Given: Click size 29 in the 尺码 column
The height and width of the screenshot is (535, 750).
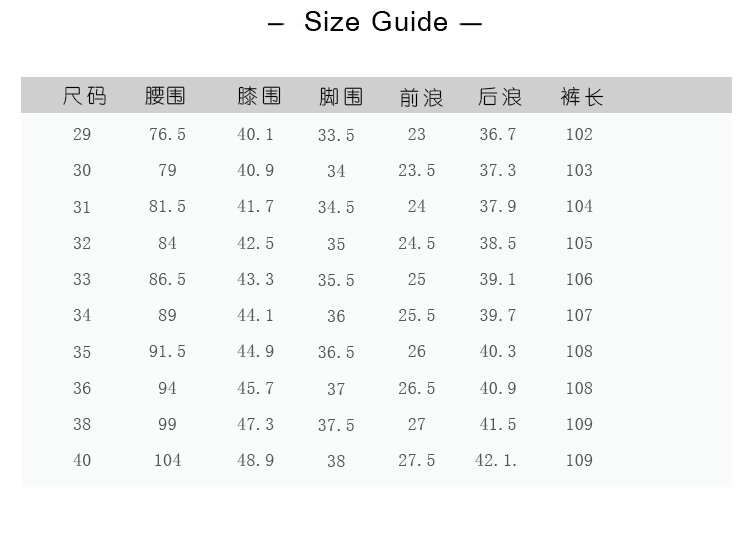Looking at the screenshot, I should coord(82,134).
